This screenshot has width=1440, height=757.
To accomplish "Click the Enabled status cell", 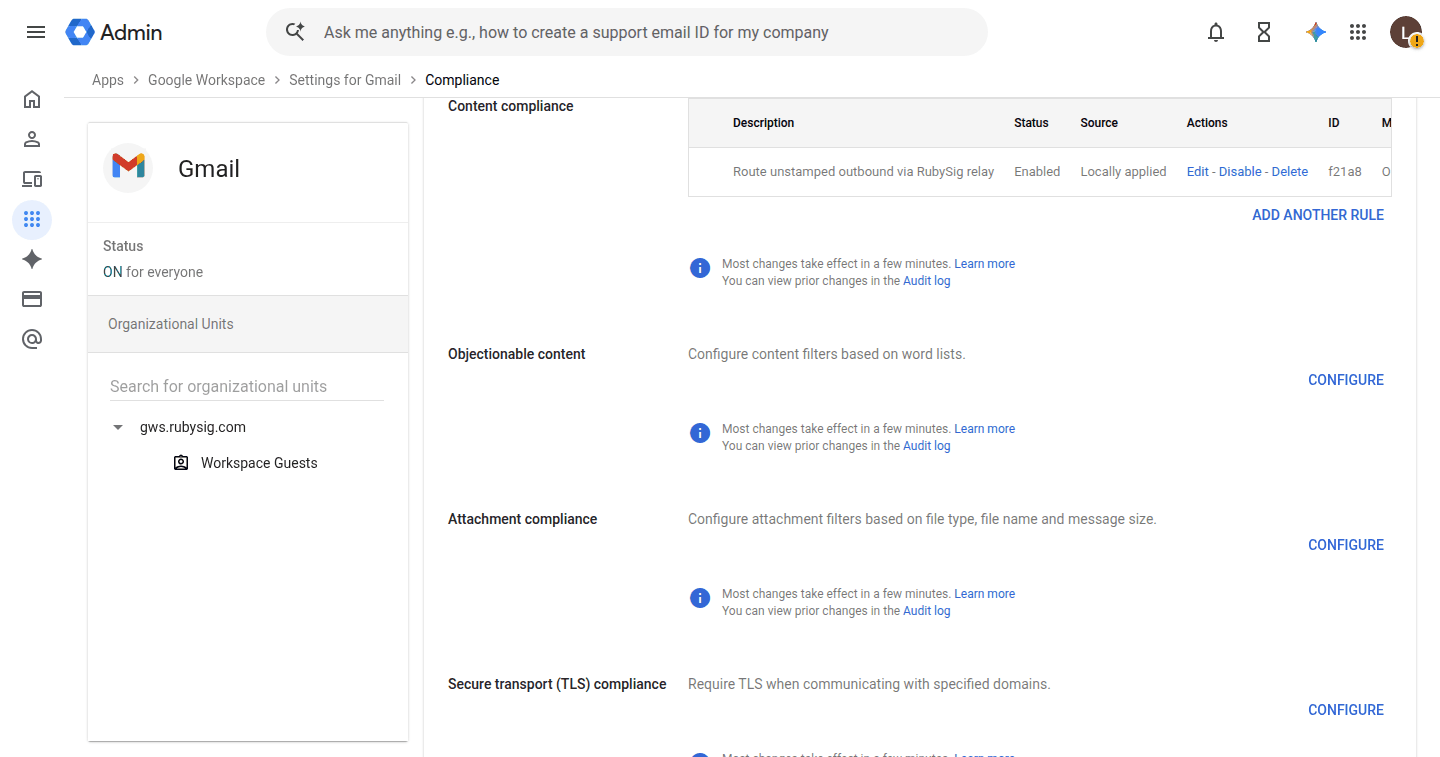I will [x=1037, y=172].
